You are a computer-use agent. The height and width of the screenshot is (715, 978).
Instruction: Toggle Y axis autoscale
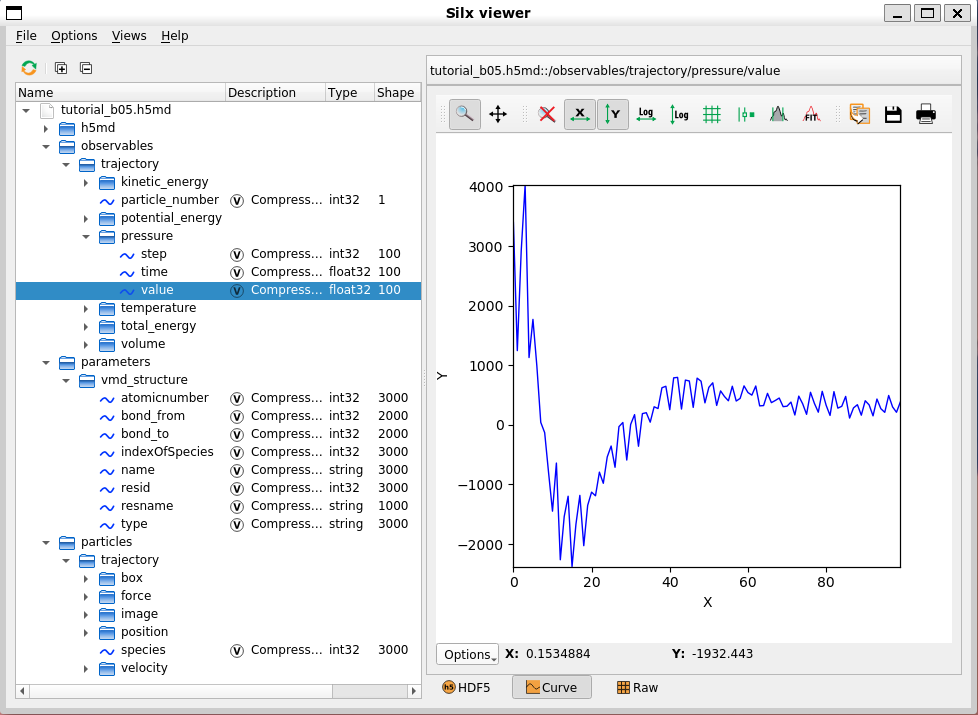pos(613,115)
